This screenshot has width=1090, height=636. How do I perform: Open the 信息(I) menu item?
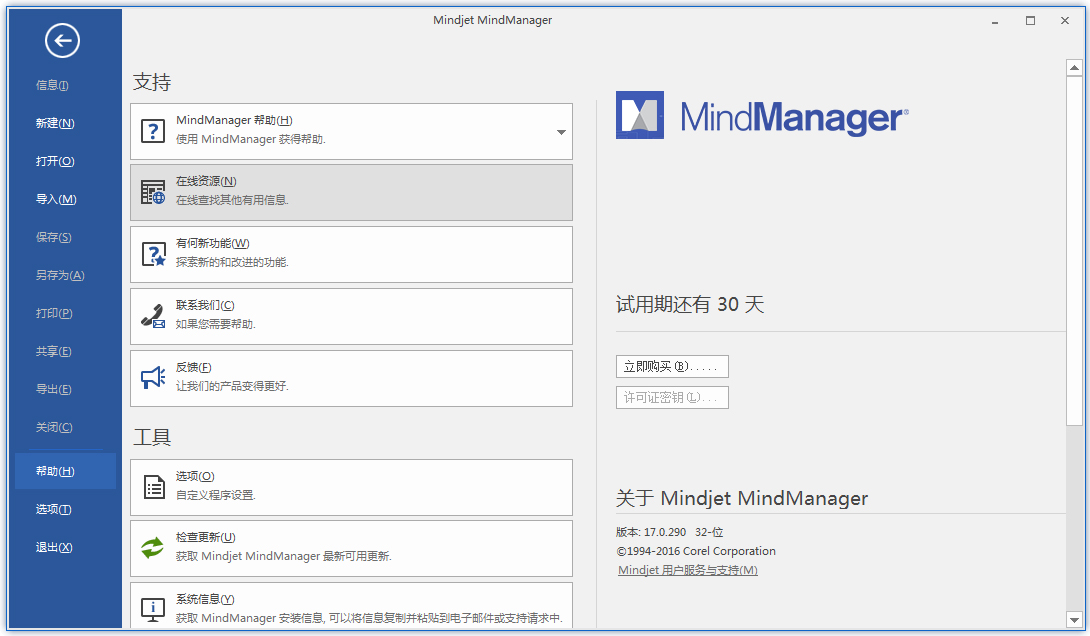52,85
